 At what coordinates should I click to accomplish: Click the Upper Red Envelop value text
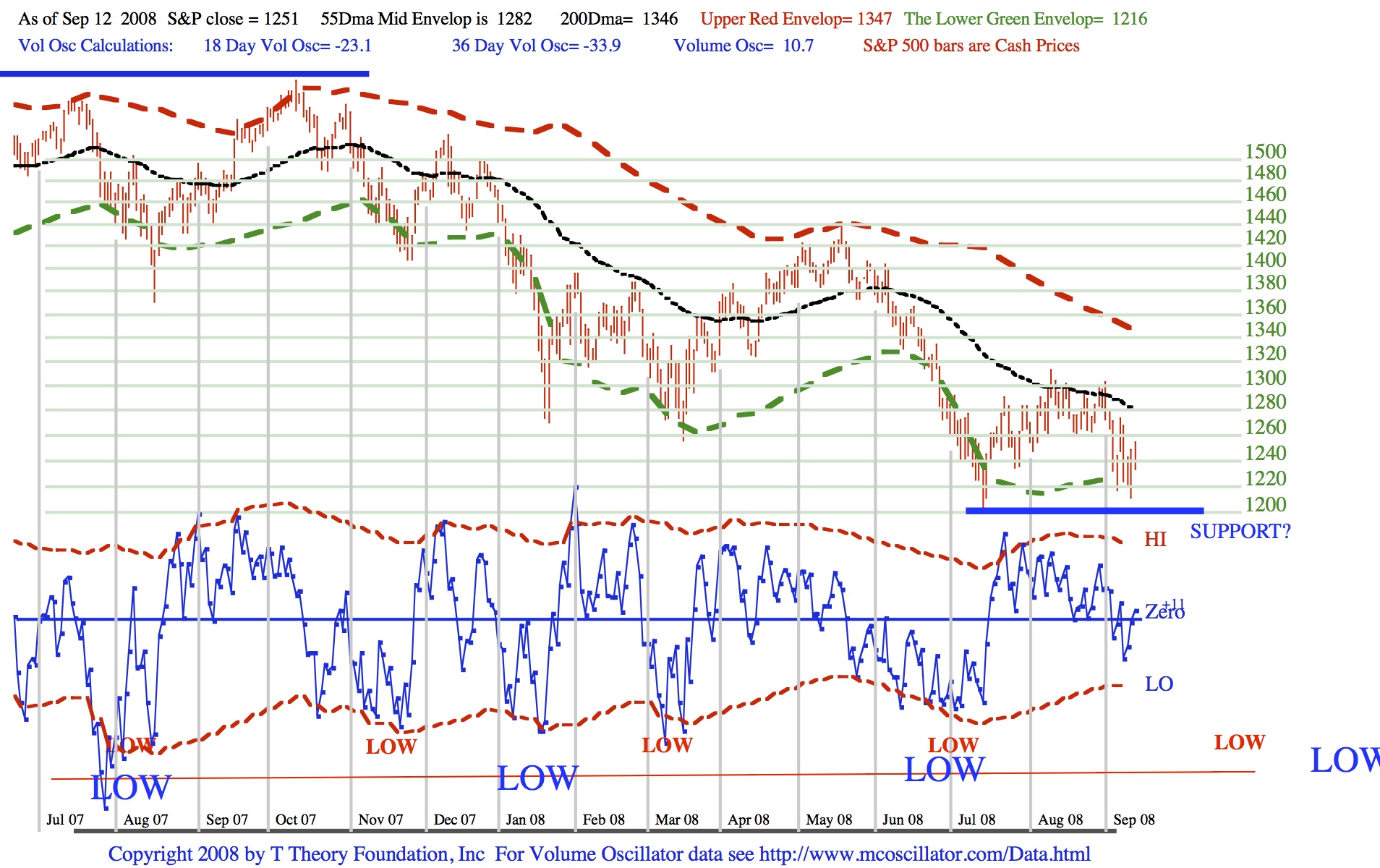[x=796, y=19]
